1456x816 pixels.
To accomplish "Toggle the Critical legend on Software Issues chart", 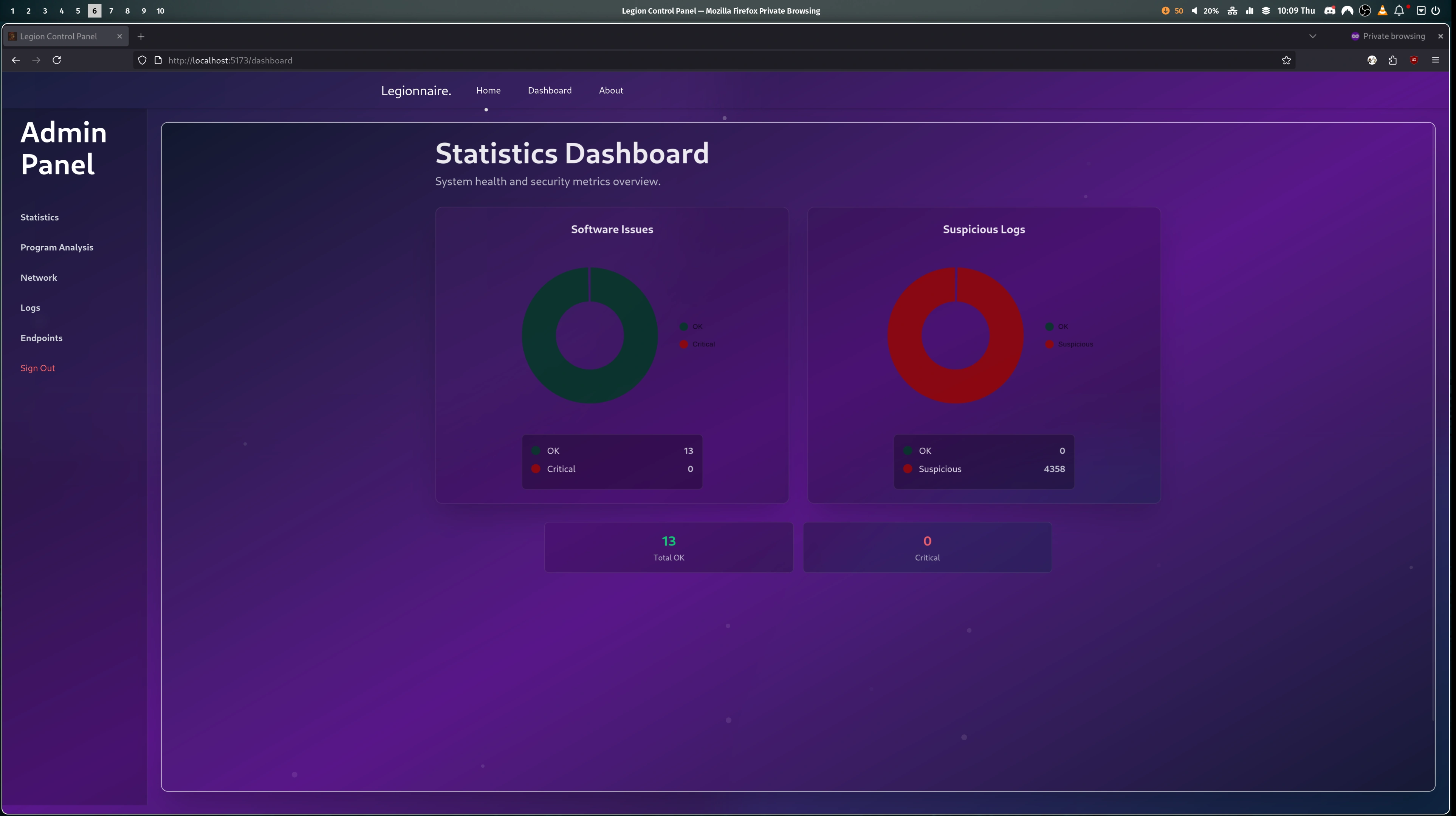I will [x=697, y=344].
